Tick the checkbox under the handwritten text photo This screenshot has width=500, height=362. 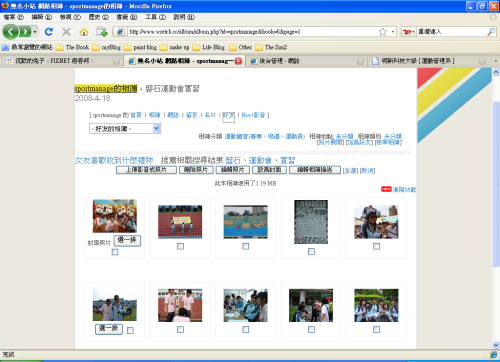[x=311, y=251]
